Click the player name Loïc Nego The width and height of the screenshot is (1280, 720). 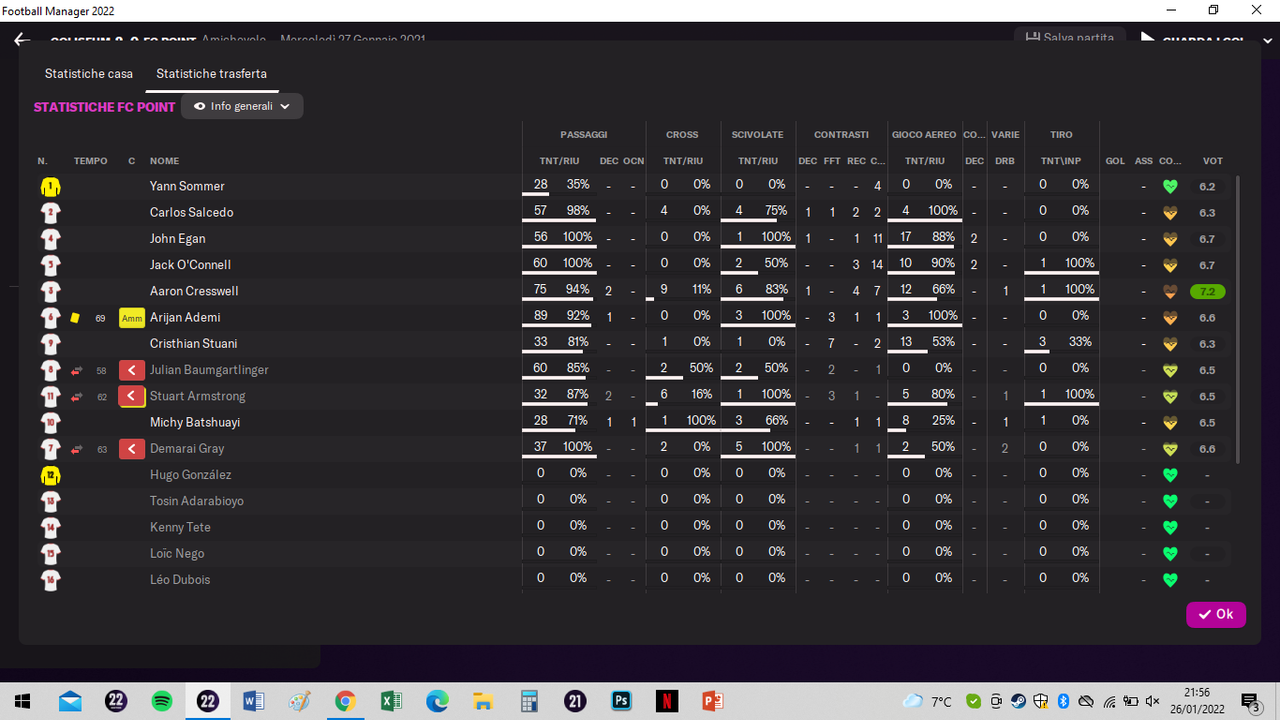pyautogui.click(x=177, y=554)
